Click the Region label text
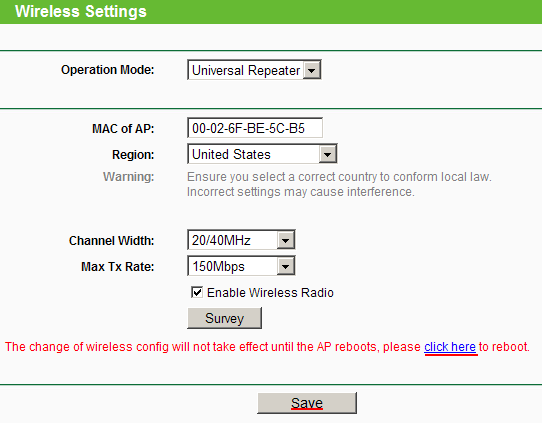The image size is (542, 423). 133,154
